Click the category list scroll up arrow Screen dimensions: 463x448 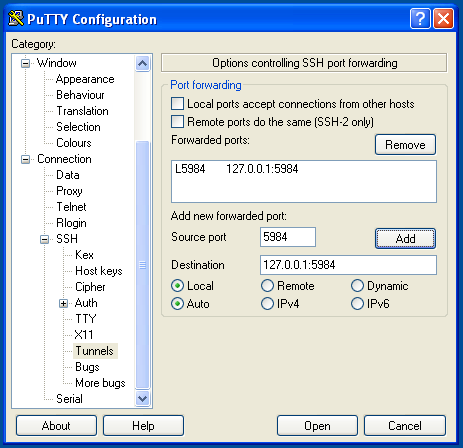pyautogui.click(x=143, y=63)
